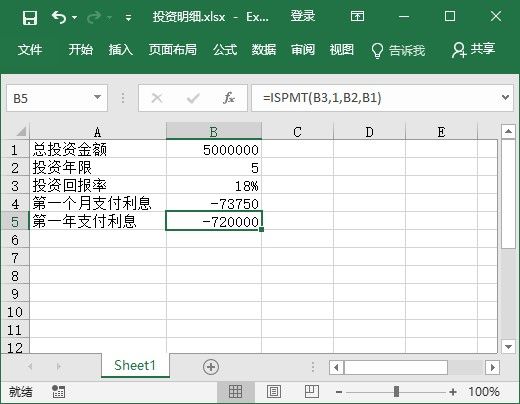Click the horizontal scrollbar left arrow
This screenshot has height=404, width=520.
click(x=336, y=367)
